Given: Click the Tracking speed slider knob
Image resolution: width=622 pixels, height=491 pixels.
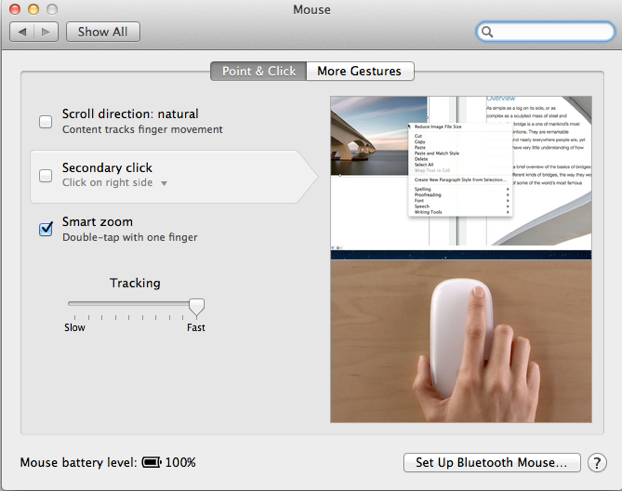Looking at the screenshot, I should (x=197, y=306).
